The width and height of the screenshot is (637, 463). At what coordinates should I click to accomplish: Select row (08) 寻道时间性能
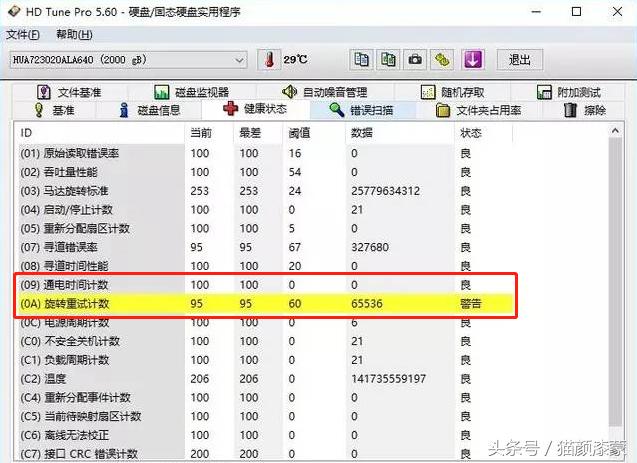[264, 266]
